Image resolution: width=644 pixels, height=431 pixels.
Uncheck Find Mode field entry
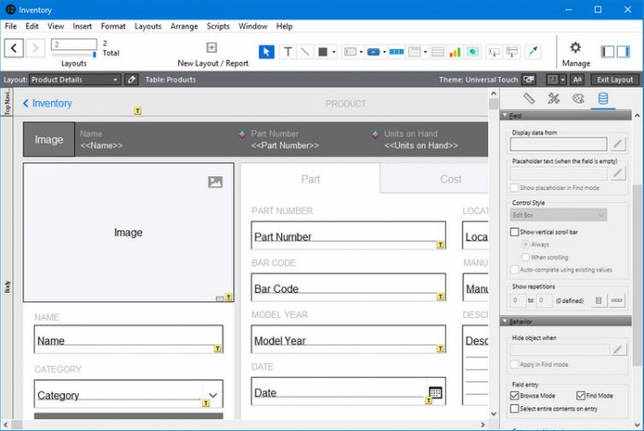(x=581, y=396)
